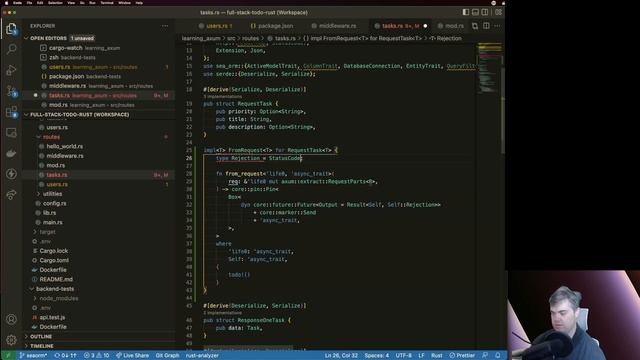Screen dimensions: 640x360
Task: Open the Docker view in activity bar
Action: point(11,153)
